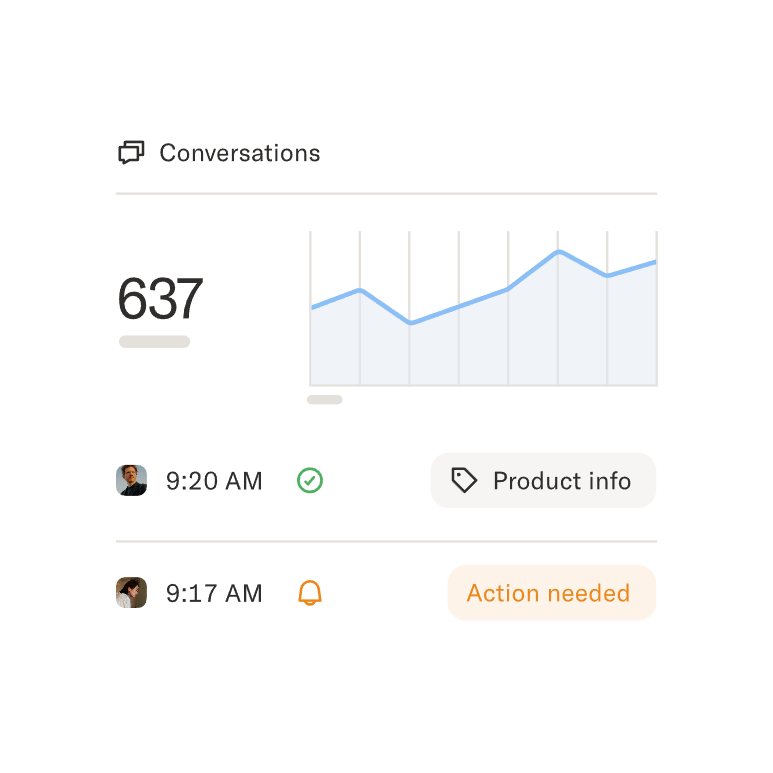Click the lowest dip of the blue chart line

[410, 323]
